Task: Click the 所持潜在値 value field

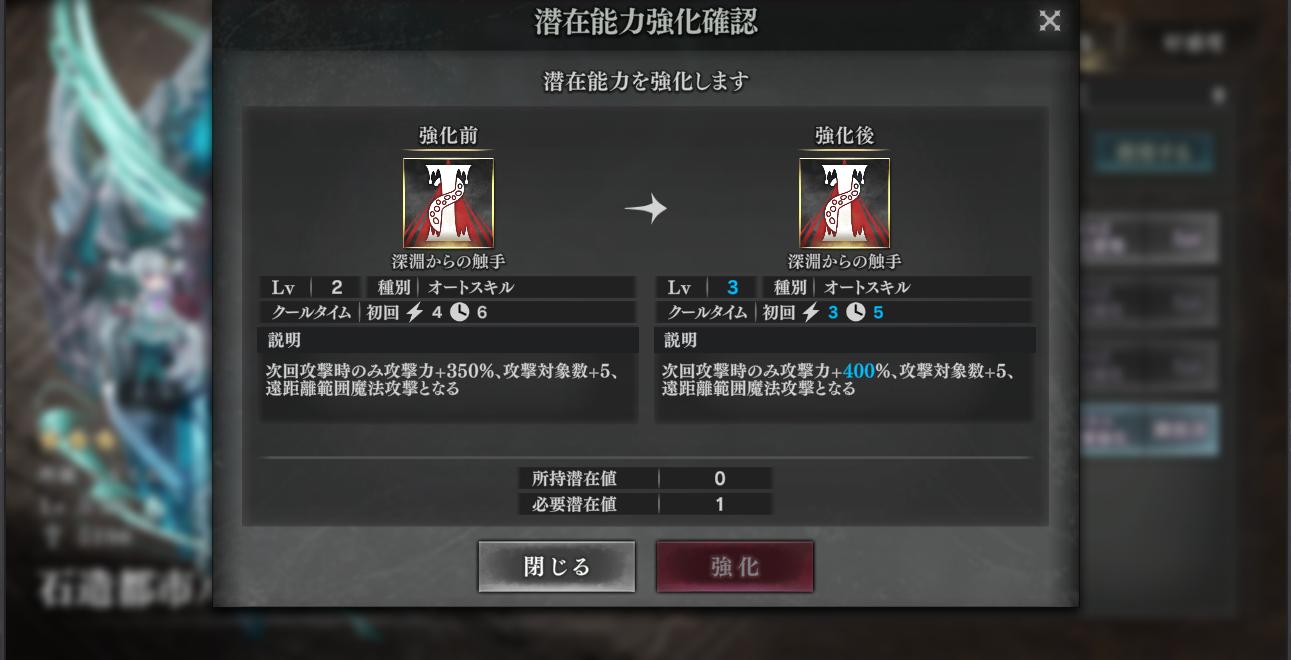Action: tap(718, 478)
